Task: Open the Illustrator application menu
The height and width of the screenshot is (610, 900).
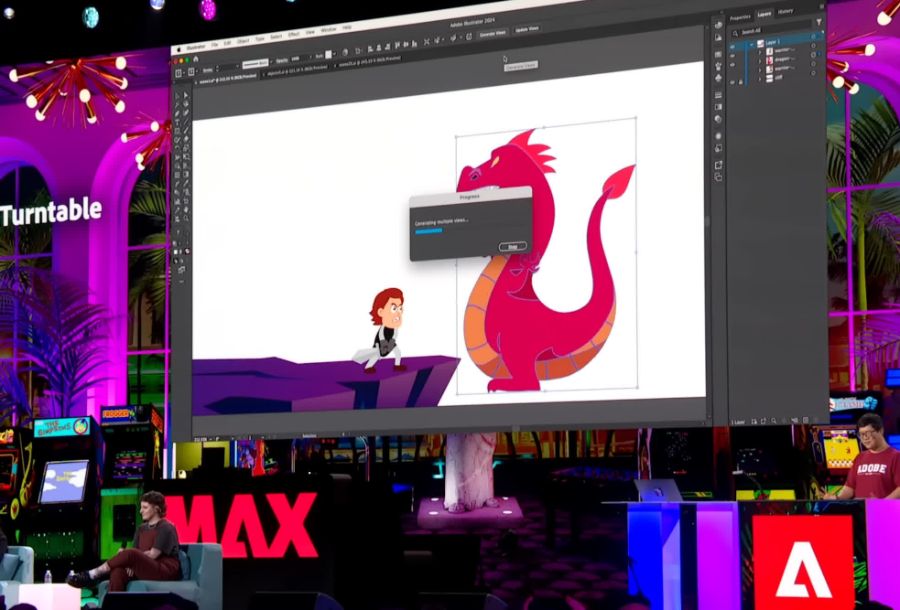Action: pyautogui.click(x=196, y=47)
